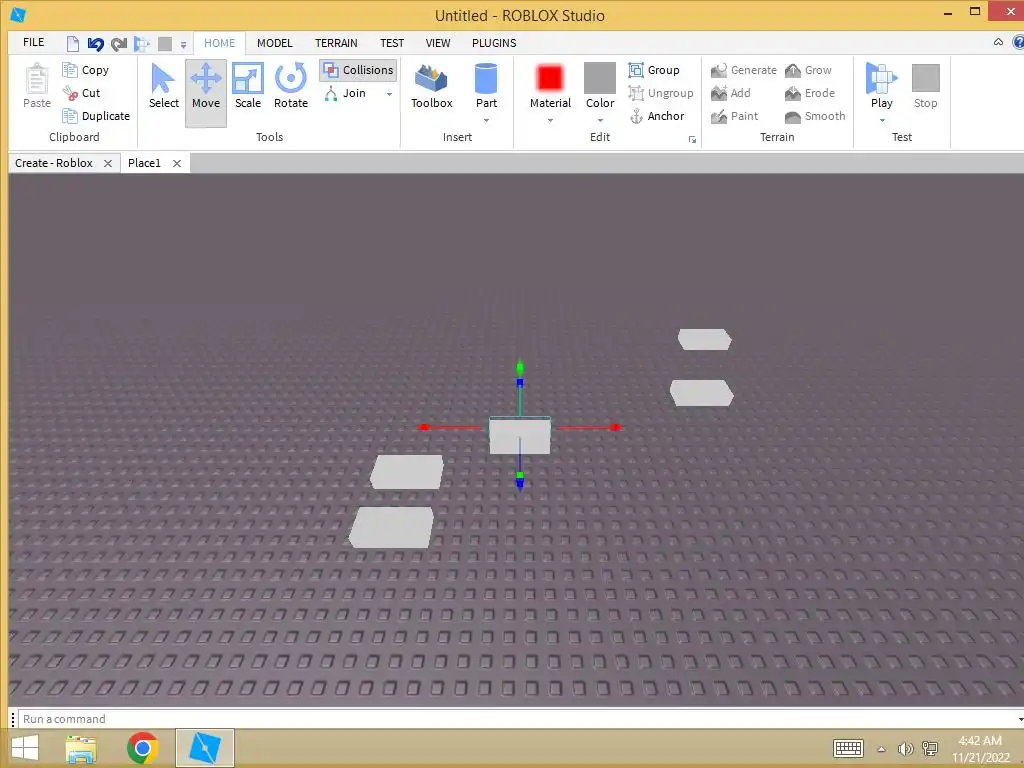Screen dimensions: 1024x768
Task: Open the on-screen keyboard tray icon
Action: [x=848, y=748]
